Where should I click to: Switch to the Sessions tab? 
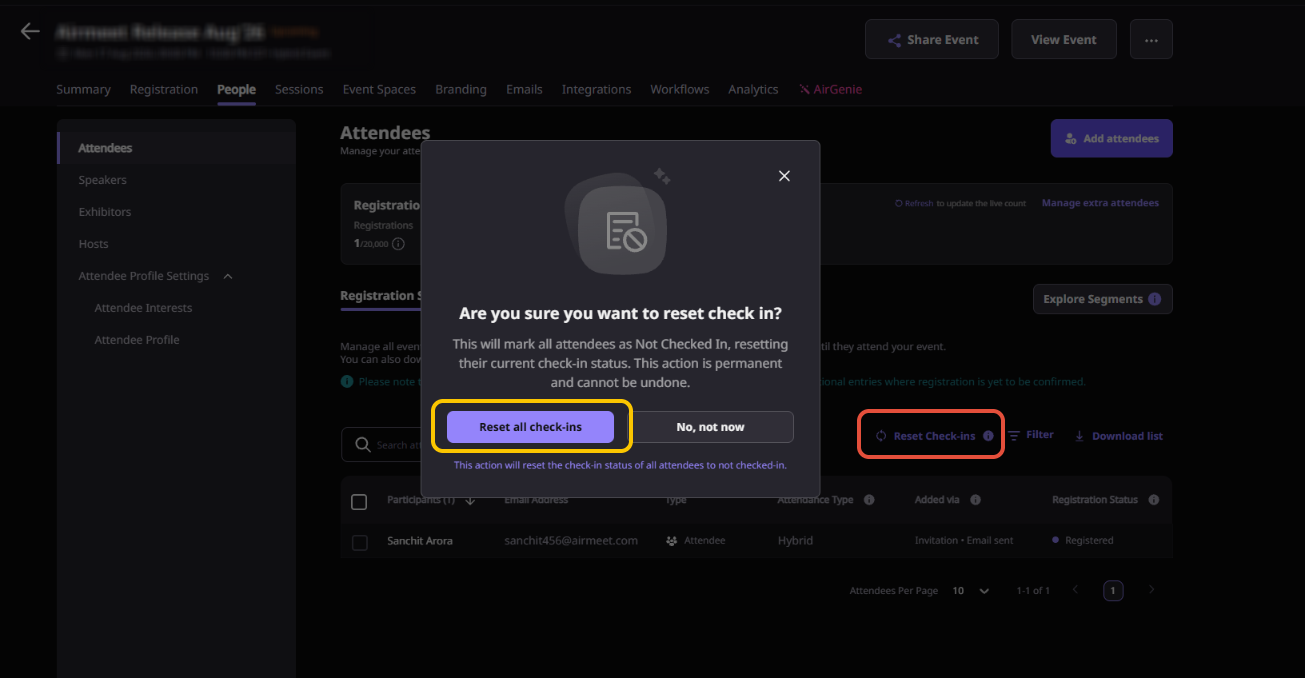(x=299, y=89)
